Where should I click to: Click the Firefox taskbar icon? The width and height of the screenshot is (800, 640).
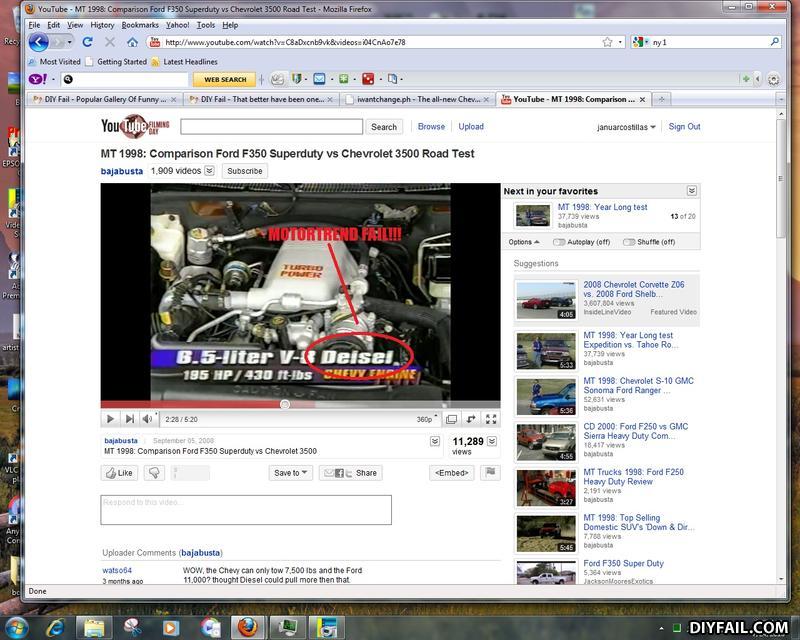point(248,627)
